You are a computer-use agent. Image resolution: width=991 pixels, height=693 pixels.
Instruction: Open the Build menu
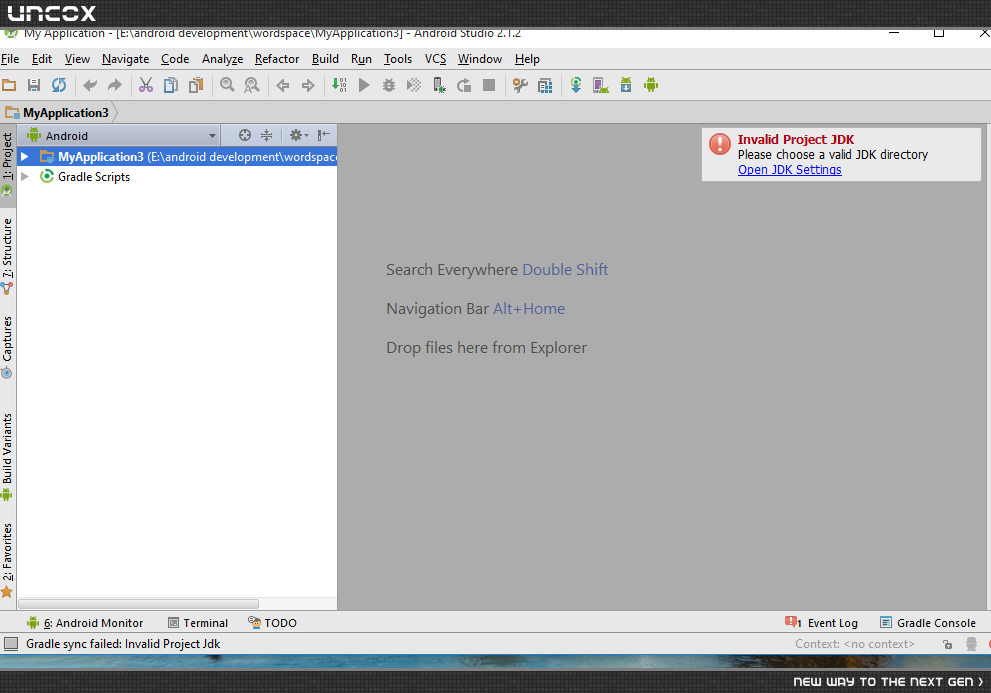(325, 59)
